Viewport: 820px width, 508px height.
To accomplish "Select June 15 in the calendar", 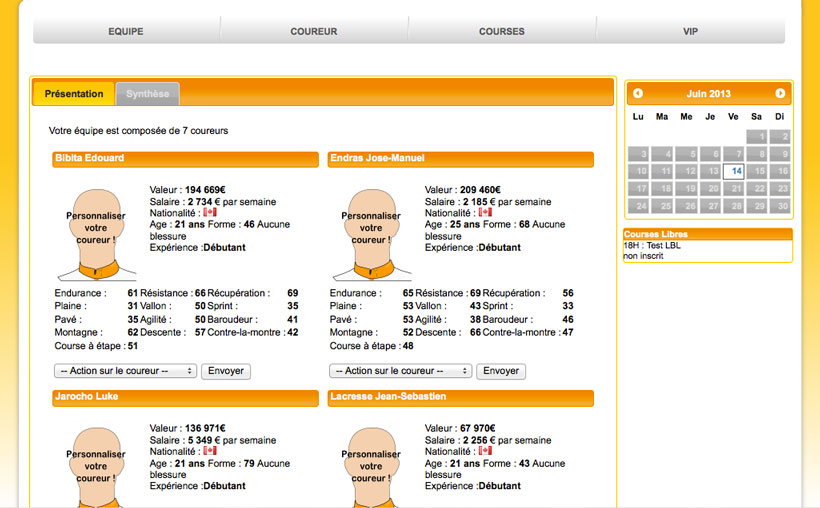I will coord(757,171).
